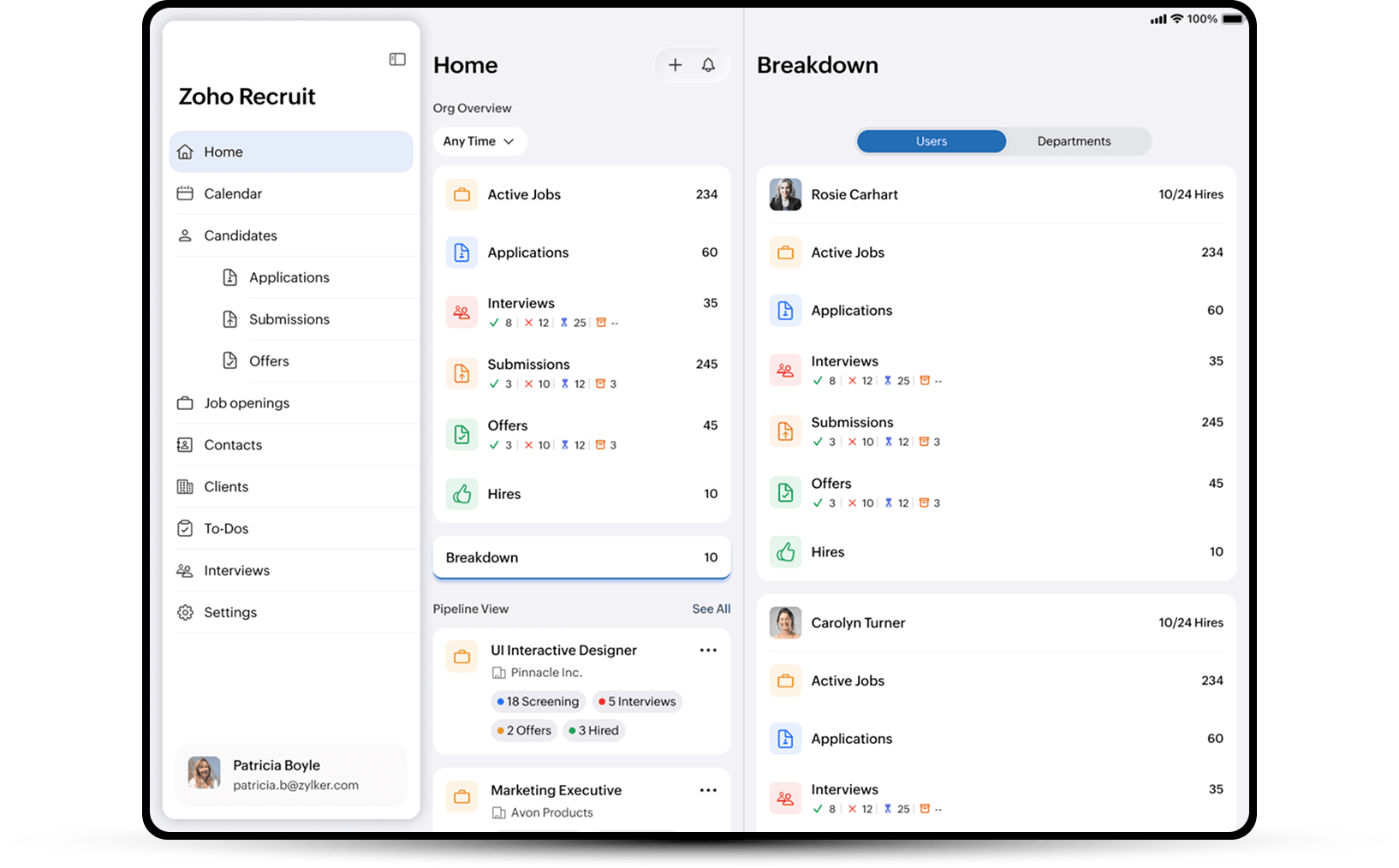The image size is (1399, 868).
Task: Open the Home icon in sidebar
Action: (x=185, y=152)
